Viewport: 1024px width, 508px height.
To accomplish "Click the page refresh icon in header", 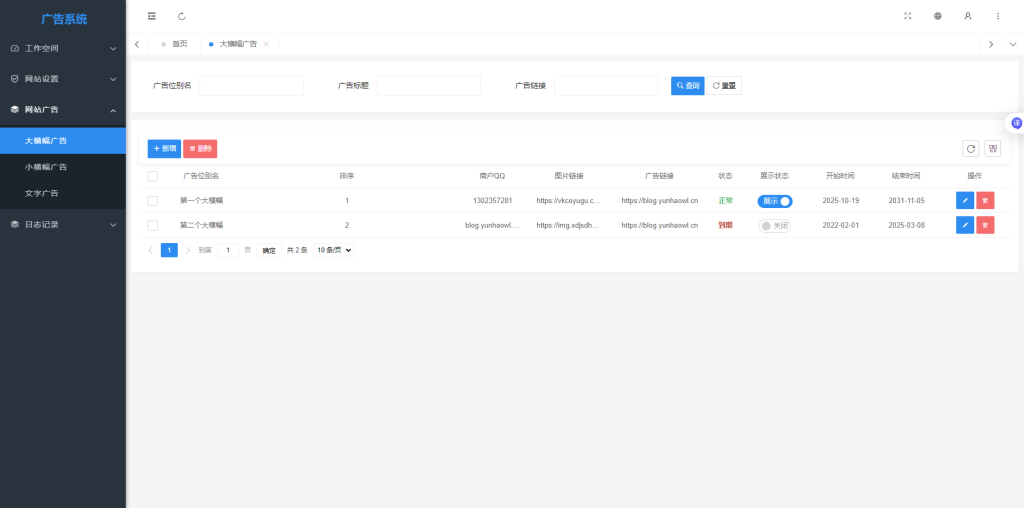I will coord(181,16).
